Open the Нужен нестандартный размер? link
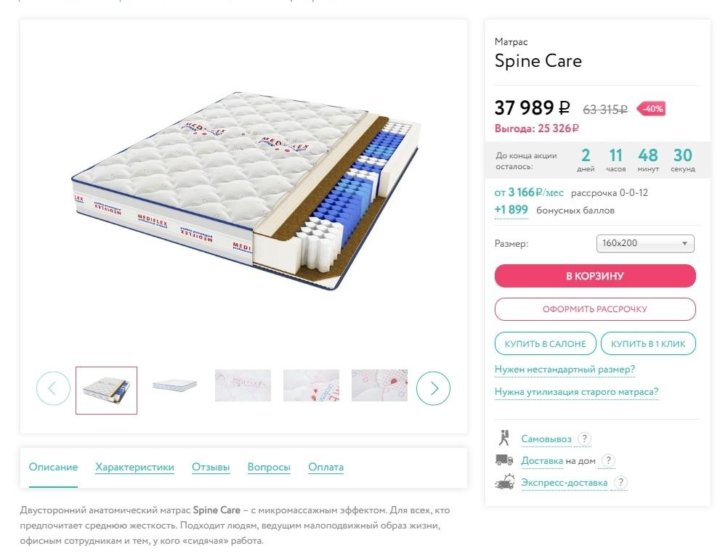The height and width of the screenshot is (559, 720). (x=565, y=369)
